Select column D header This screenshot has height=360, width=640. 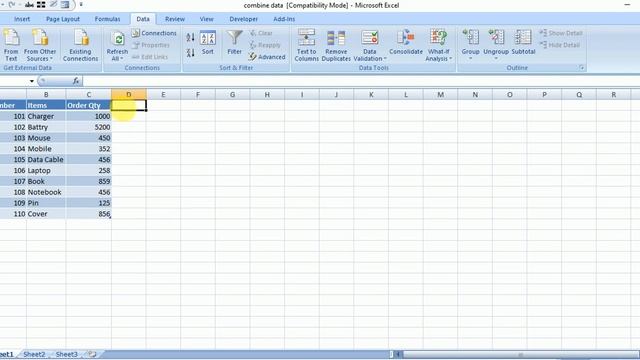click(129, 95)
